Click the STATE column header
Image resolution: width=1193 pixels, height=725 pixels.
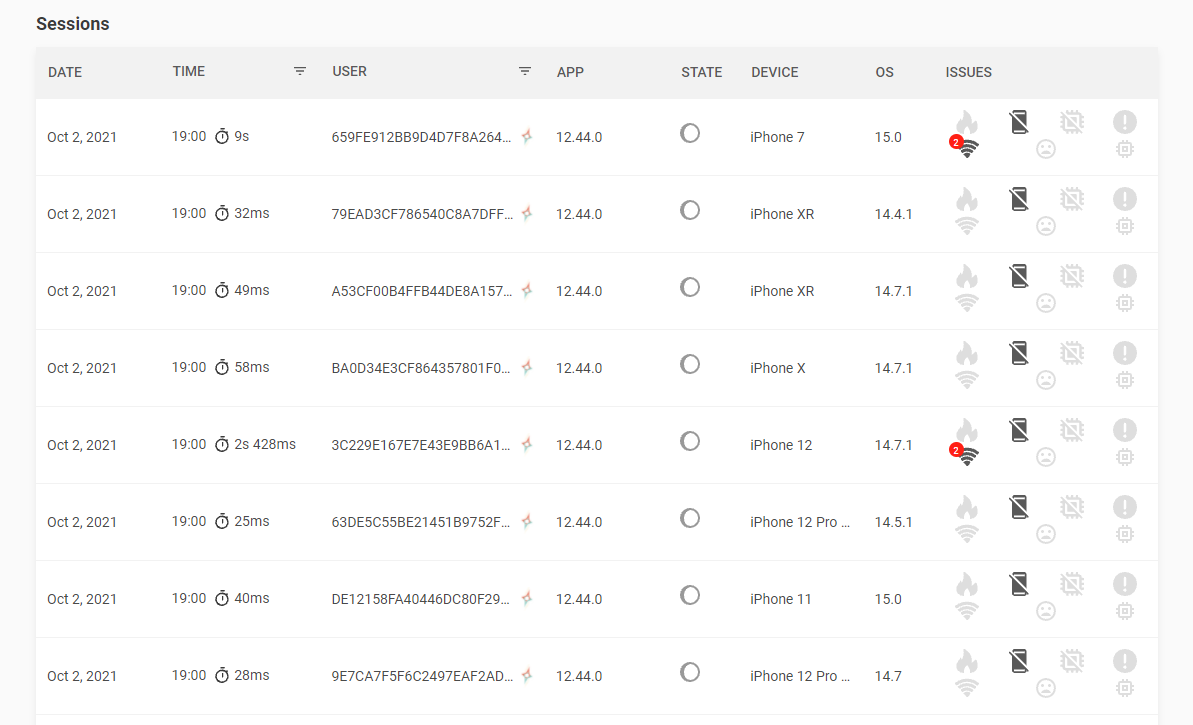[x=701, y=72]
